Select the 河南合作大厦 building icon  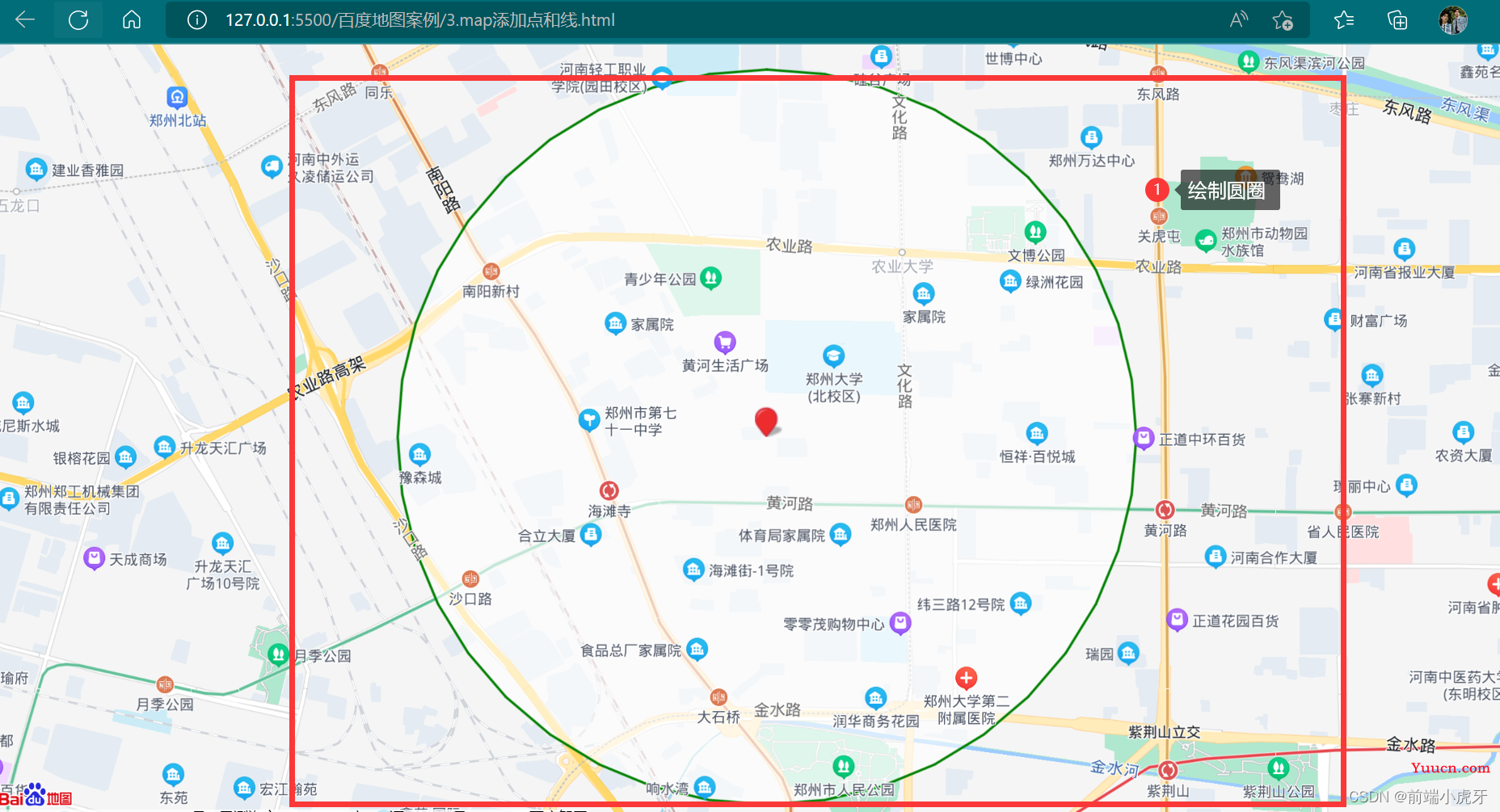1215,557
